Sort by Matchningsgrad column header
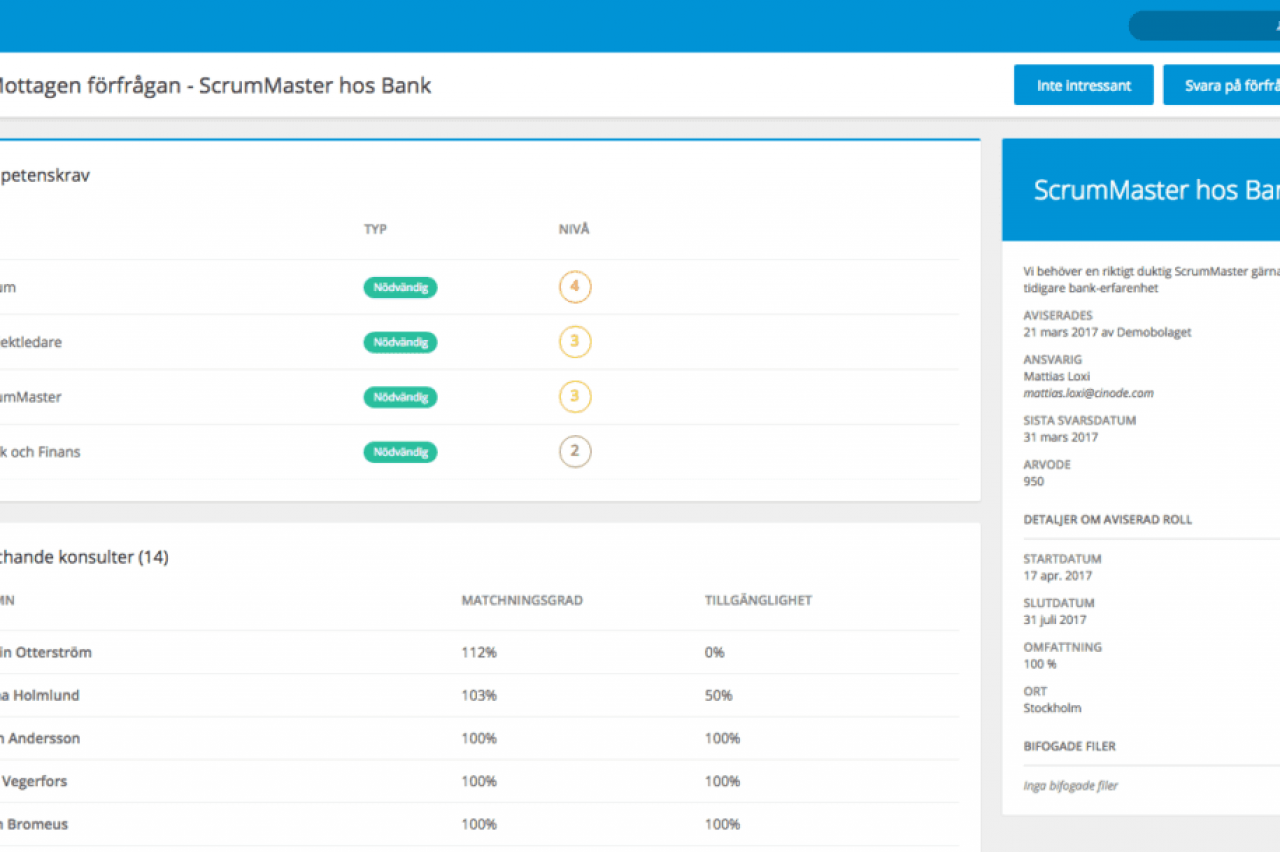The width and height of the screenshot is (1280, 852). point(522,601)
